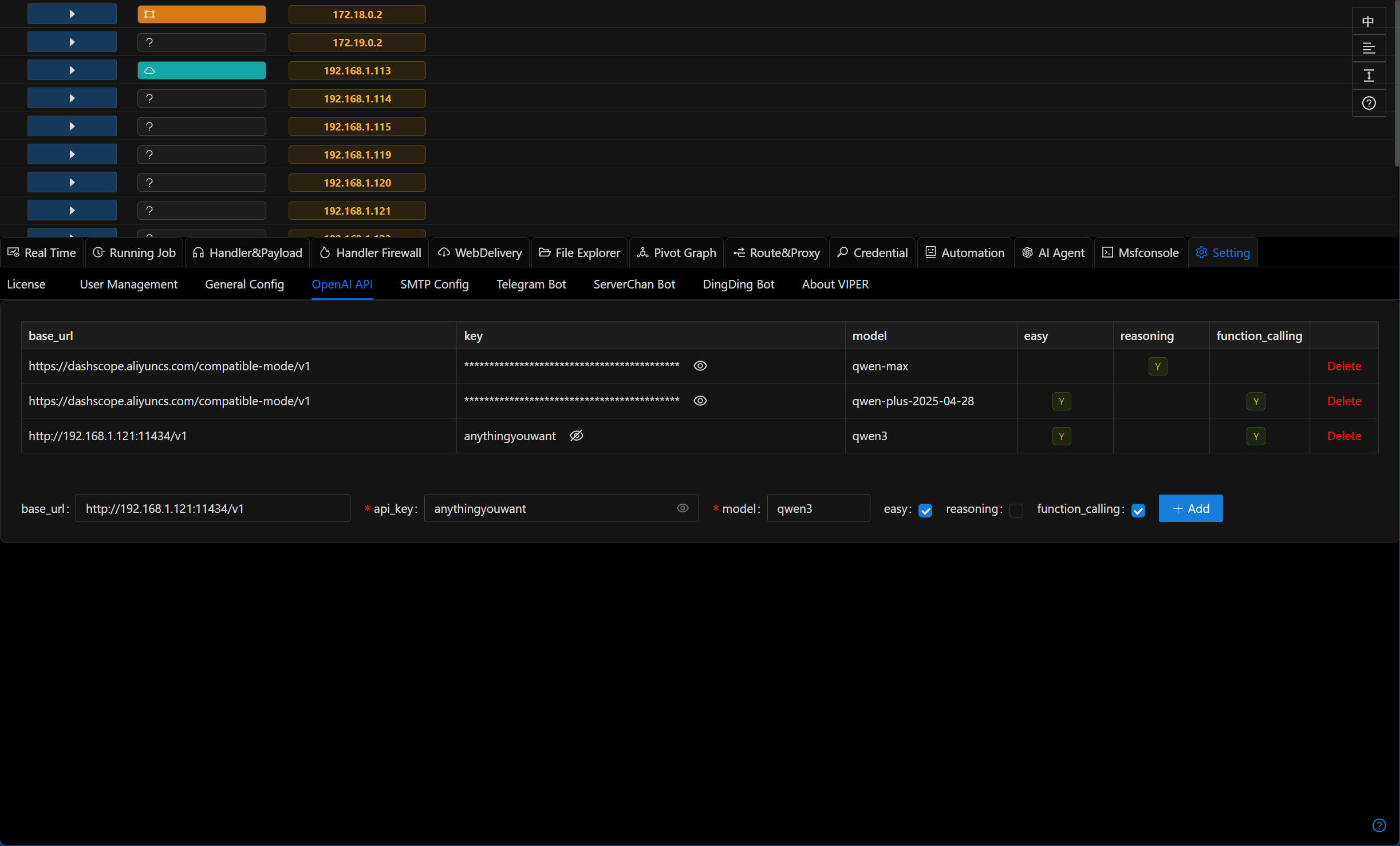Reveal the qwen-max API key with eye icon

click(x=700, y=366)
